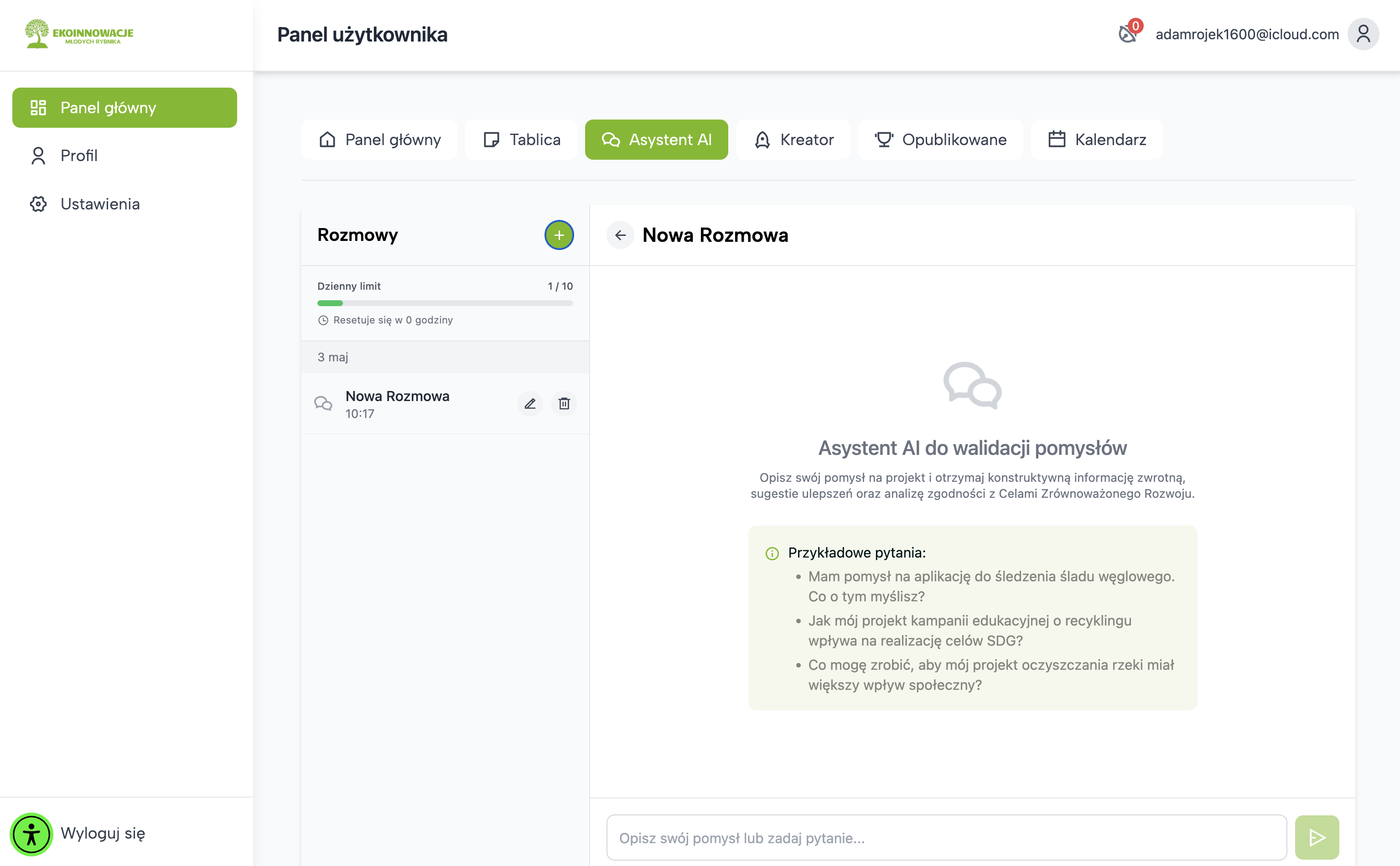Click the pencil icon to rename Nowa Rozmowa
The image size is (1400, 866).
(529, 404)
